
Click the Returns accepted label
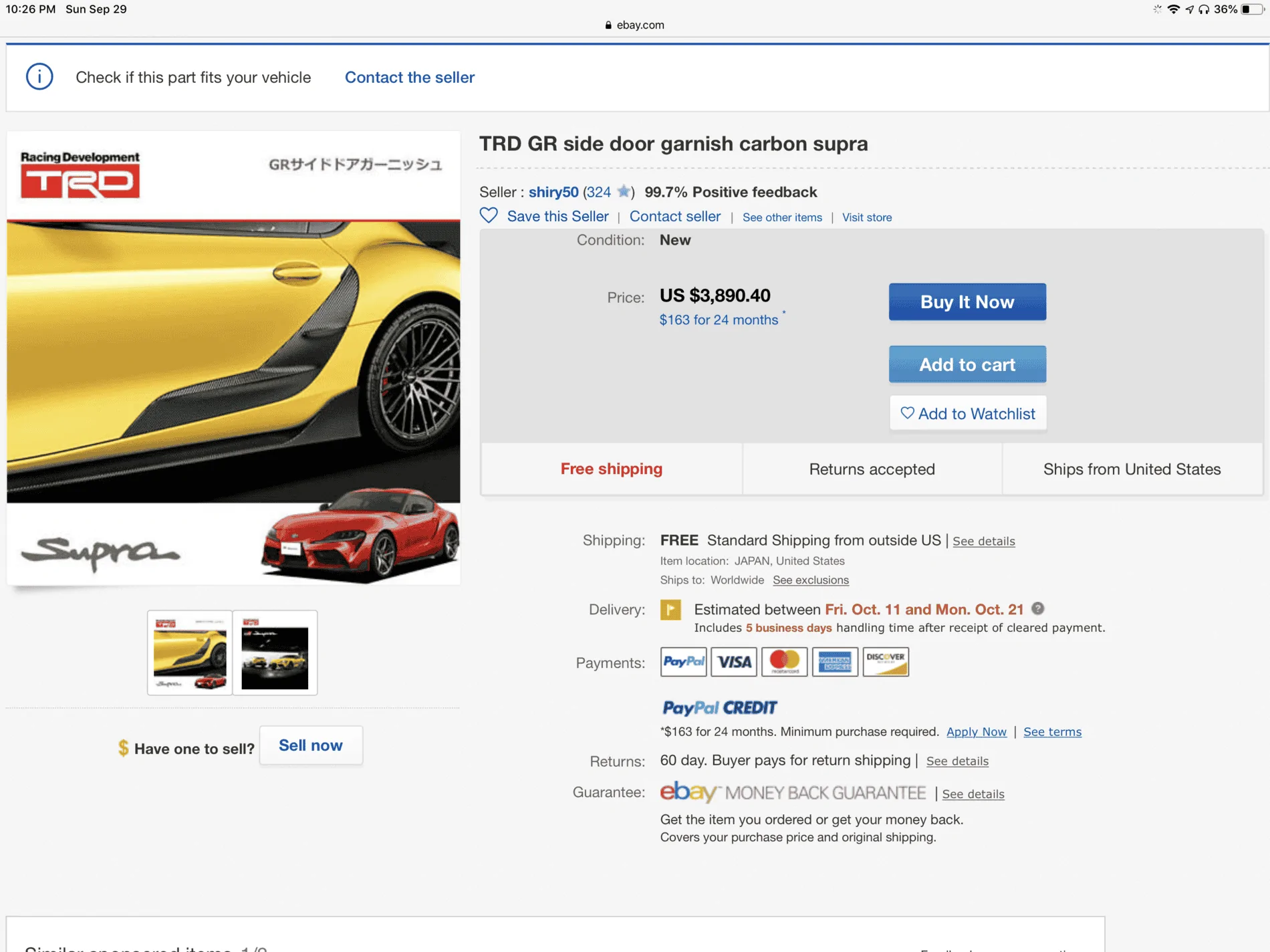click(x=872, y=469)
